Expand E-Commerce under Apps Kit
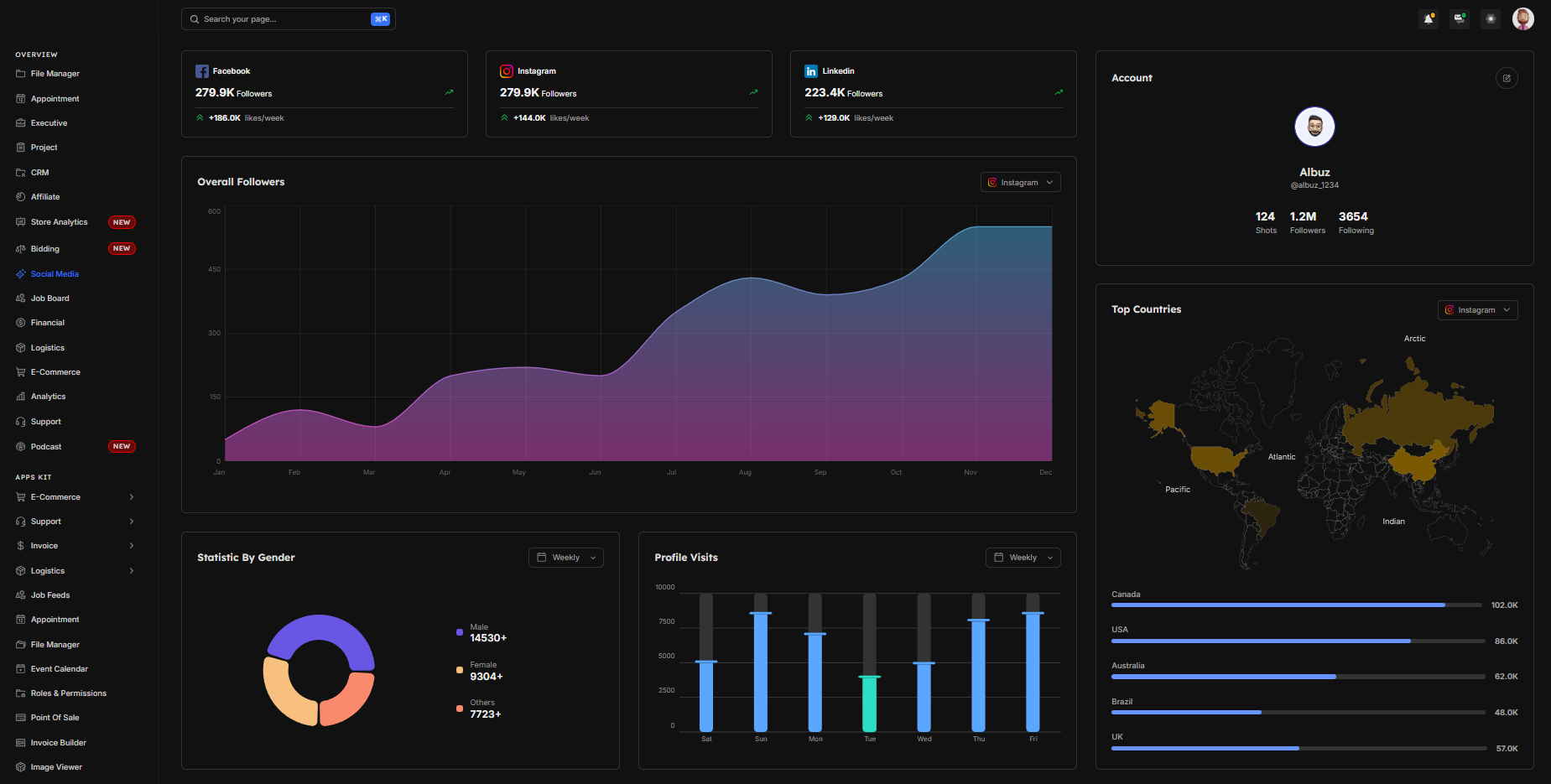The height and width of the screenshot is (784, 1551). [x=75, y=497]
